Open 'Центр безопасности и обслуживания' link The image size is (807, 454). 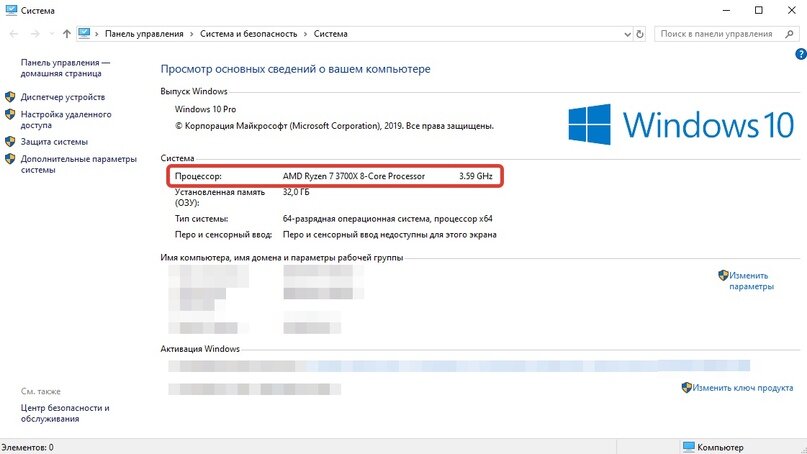point(65,413)
